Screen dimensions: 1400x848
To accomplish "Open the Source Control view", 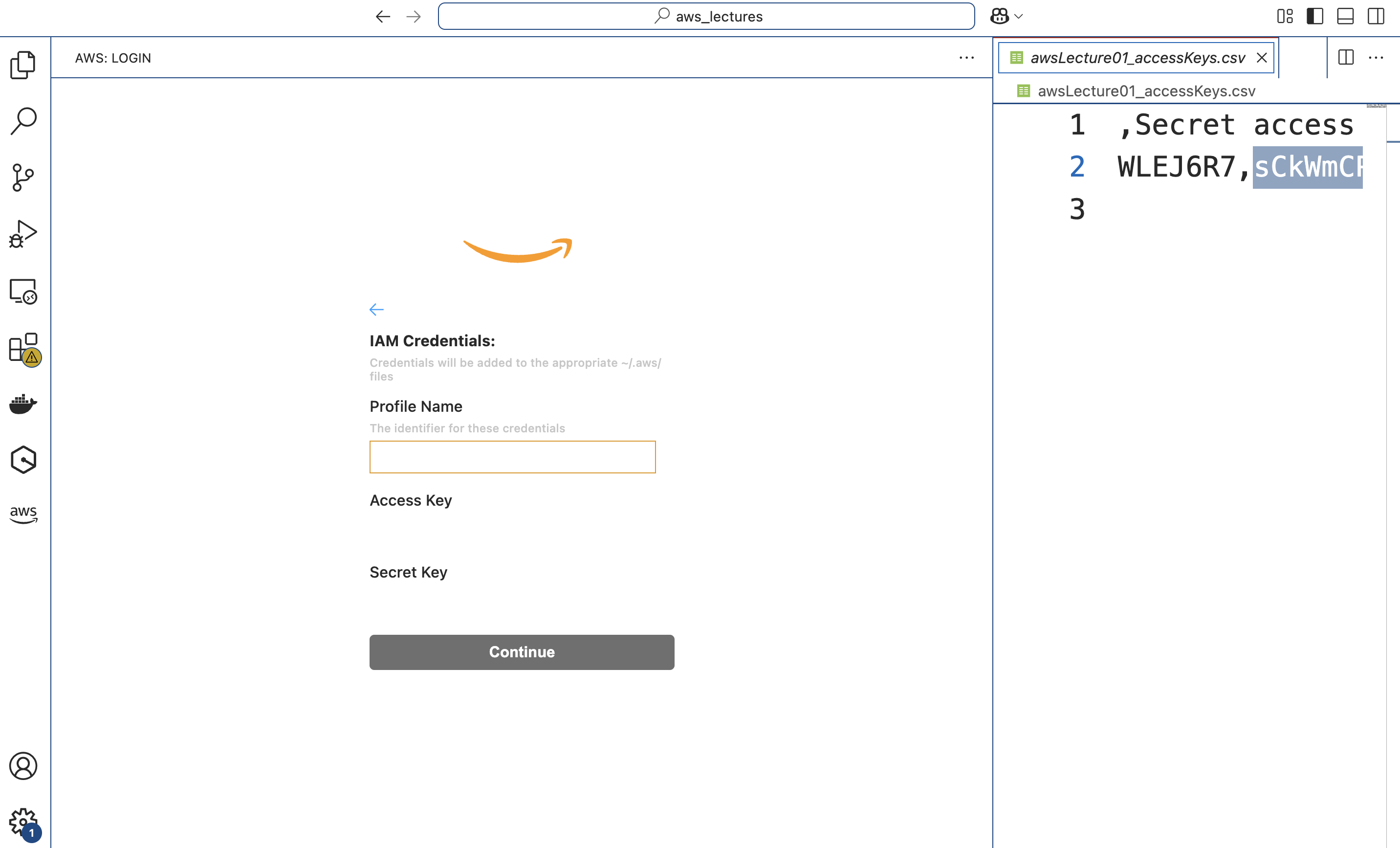I will click(23, 178).
